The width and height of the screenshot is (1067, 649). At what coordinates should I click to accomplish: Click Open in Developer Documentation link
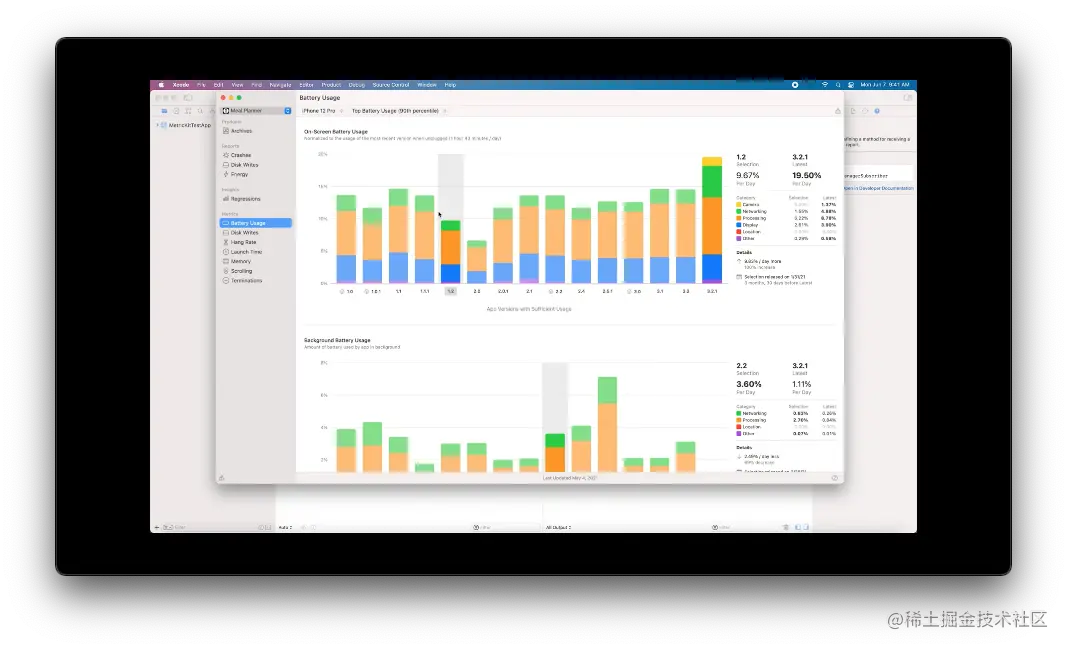(879, 188)
